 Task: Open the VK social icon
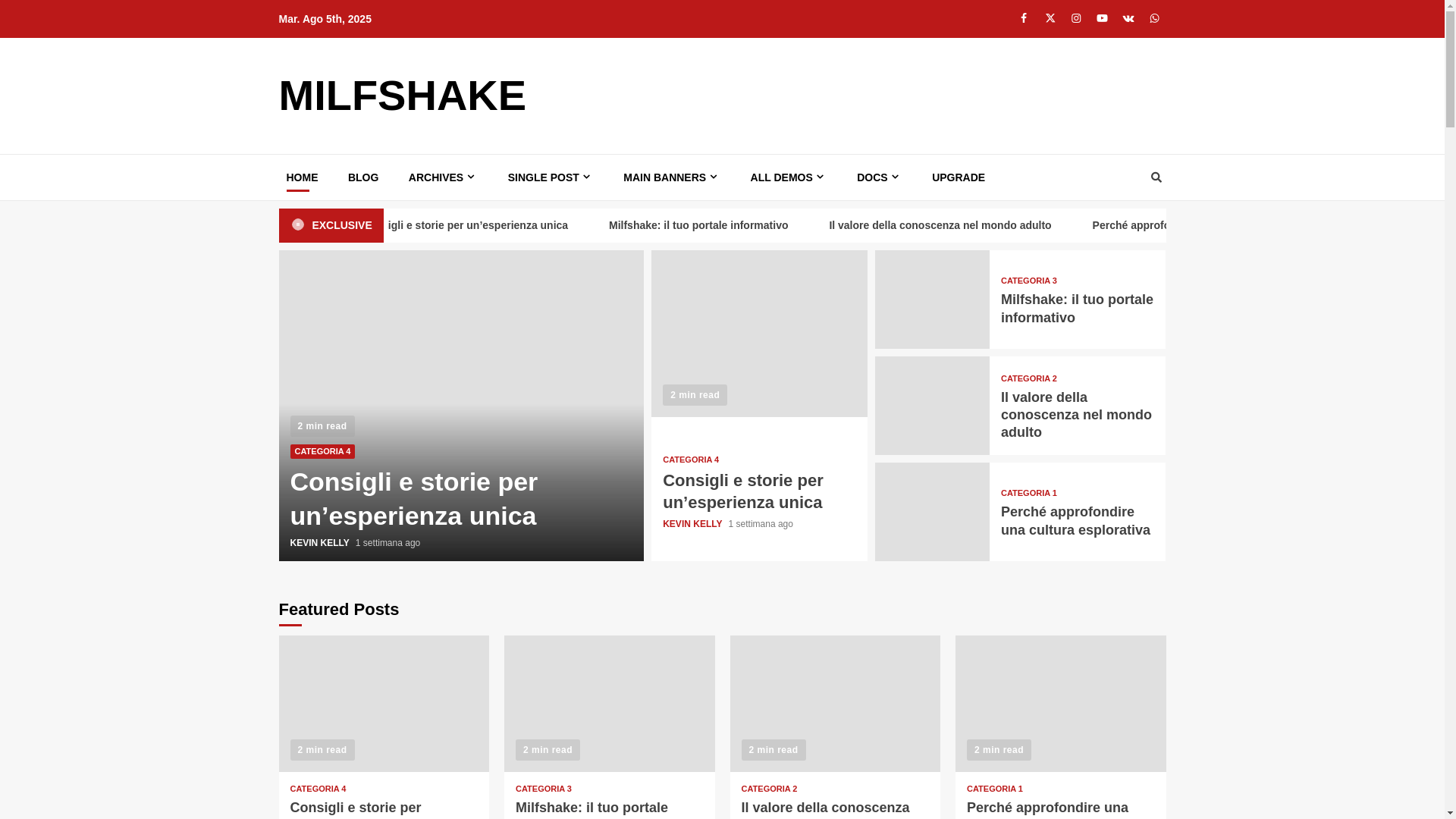point(1128,18)
